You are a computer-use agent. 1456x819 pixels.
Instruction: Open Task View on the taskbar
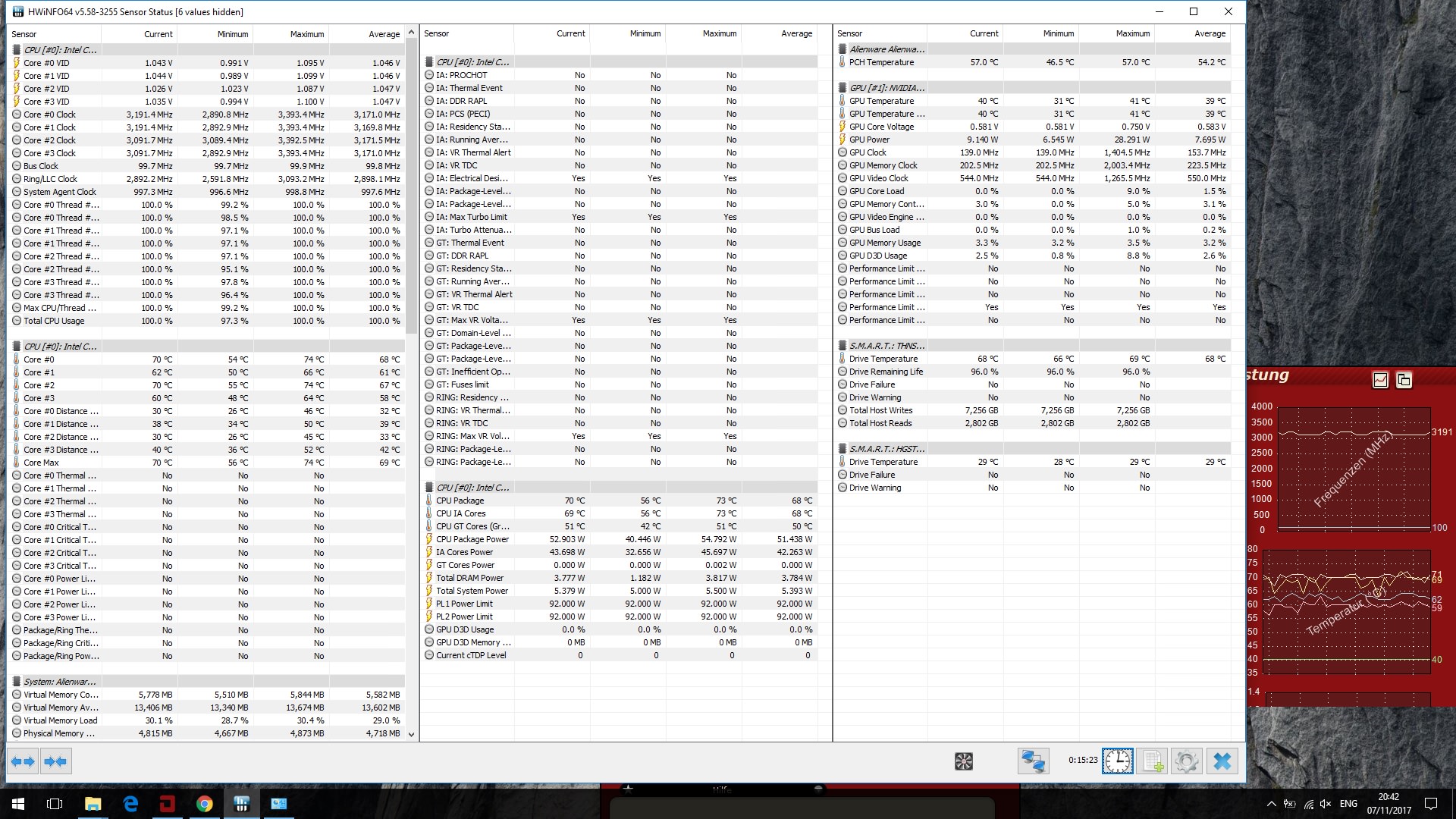(x=55, y=804)
